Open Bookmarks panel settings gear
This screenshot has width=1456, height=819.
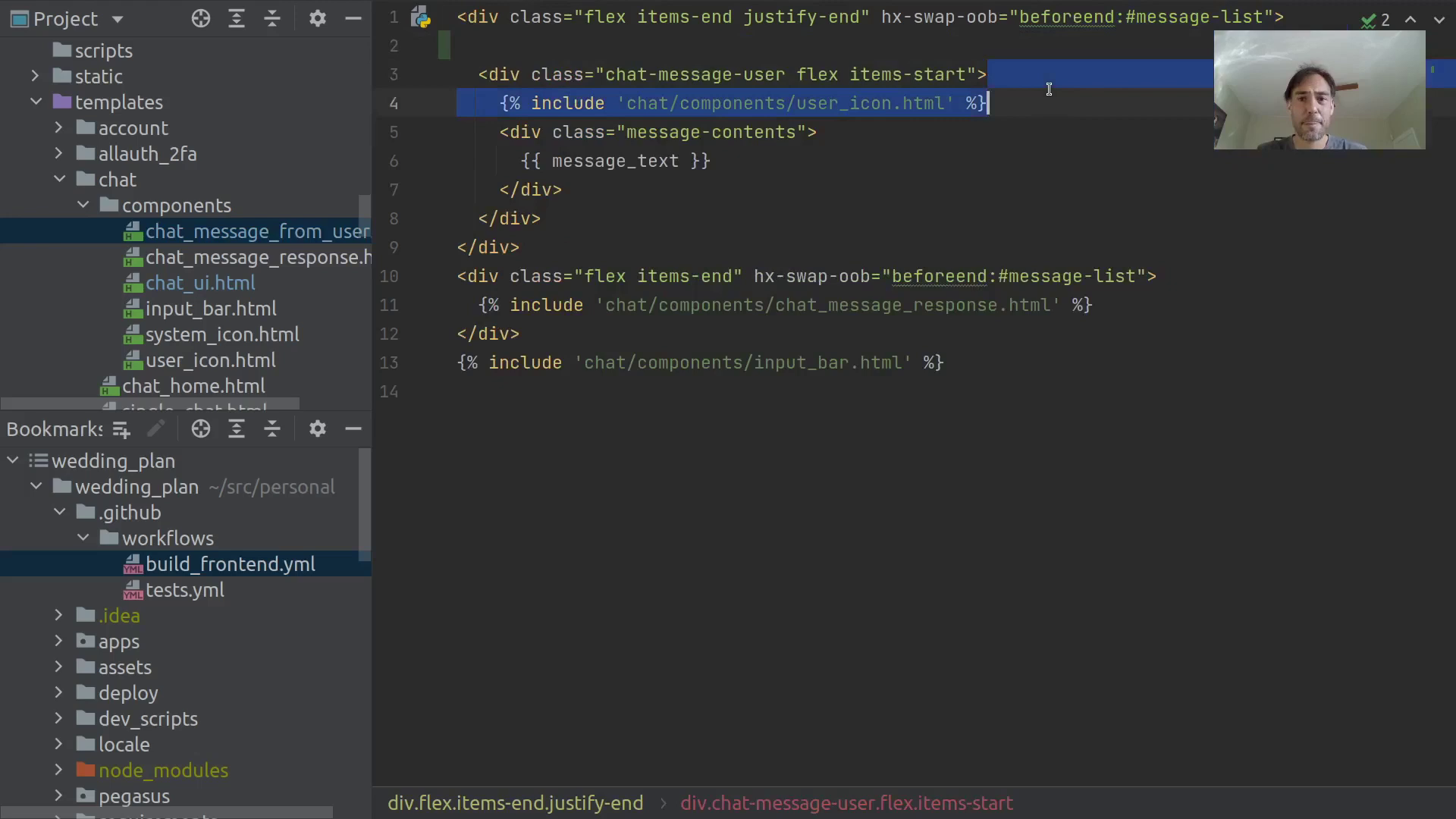pos(318,429)
